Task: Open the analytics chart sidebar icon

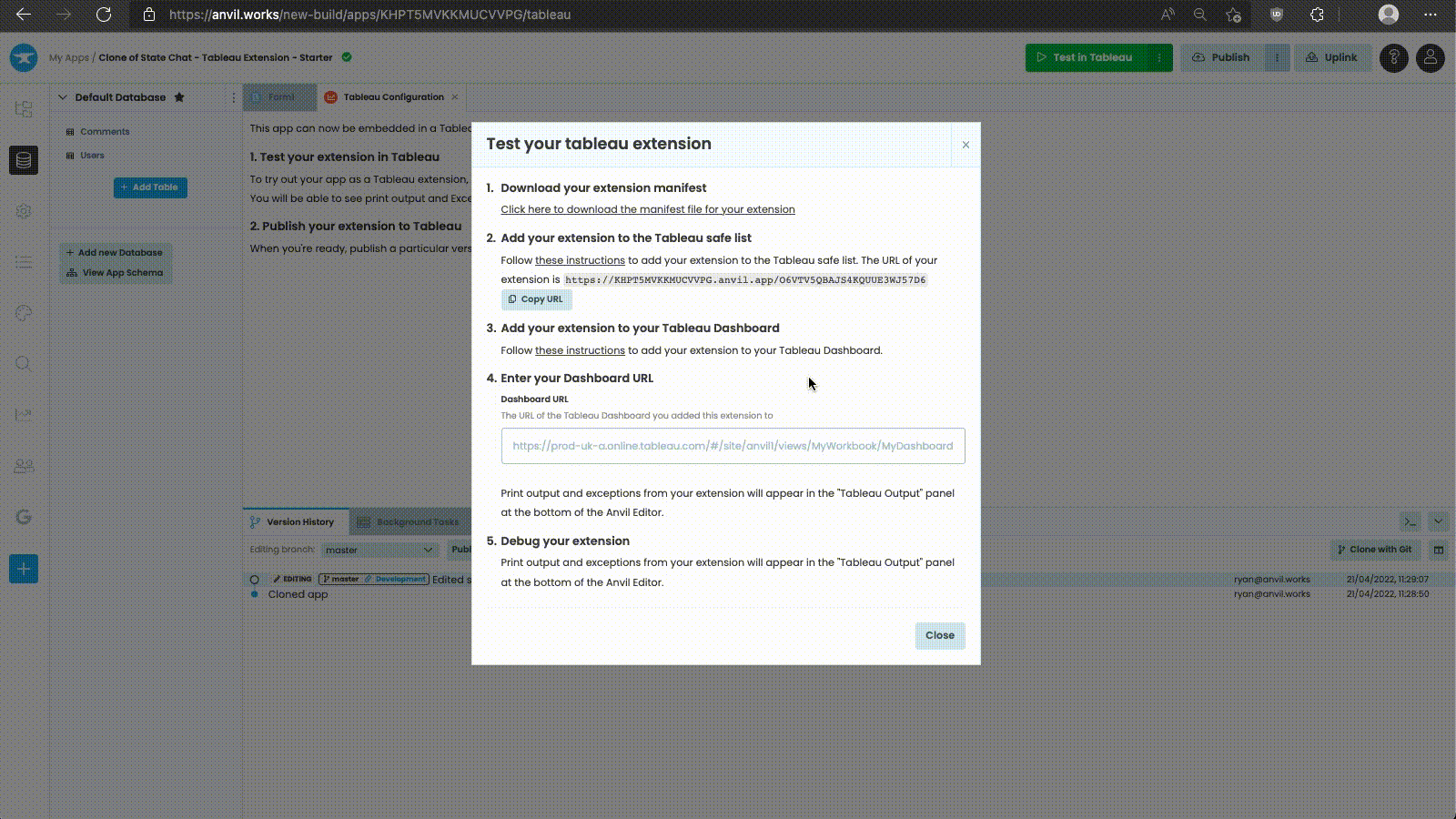Action: [24, 415]
